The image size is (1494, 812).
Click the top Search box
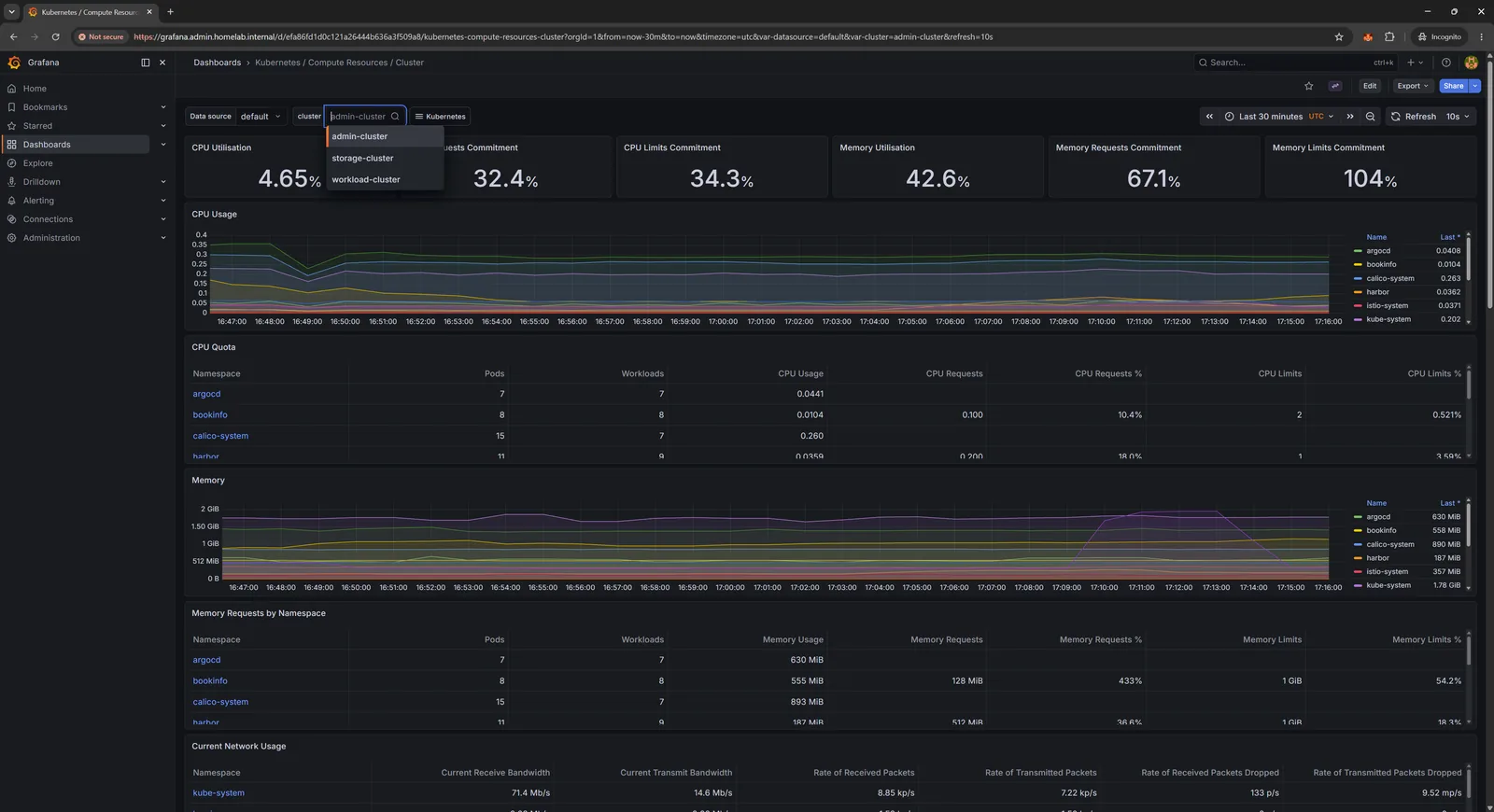1295,63
